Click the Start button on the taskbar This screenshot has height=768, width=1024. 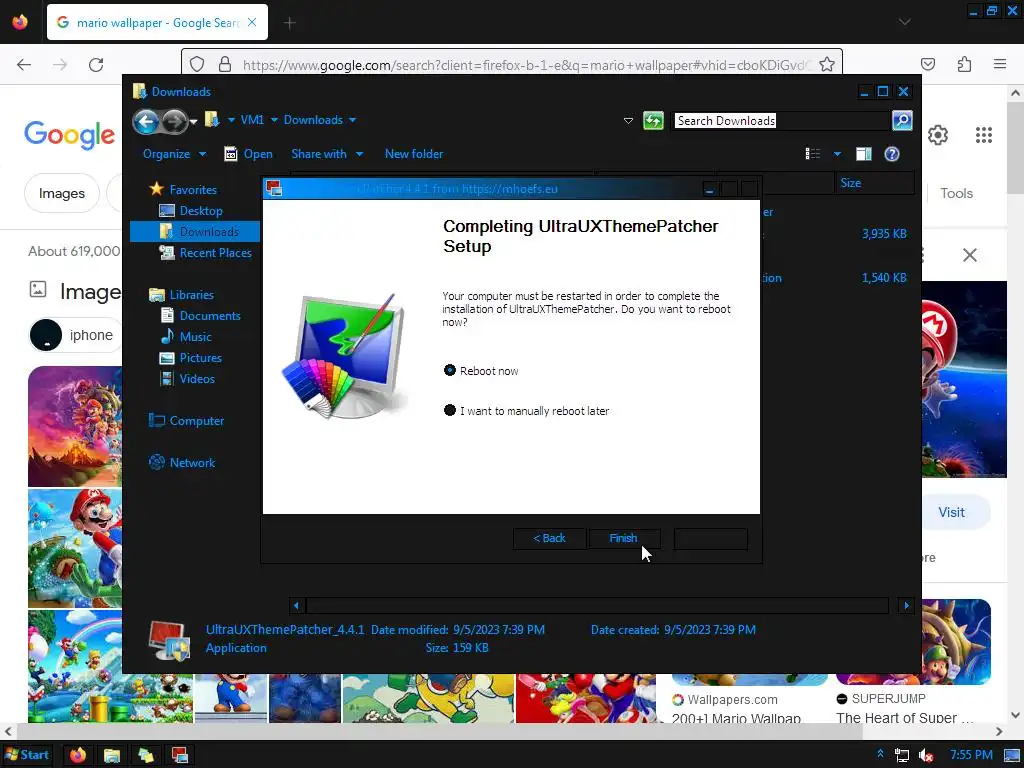coord(27,755)
